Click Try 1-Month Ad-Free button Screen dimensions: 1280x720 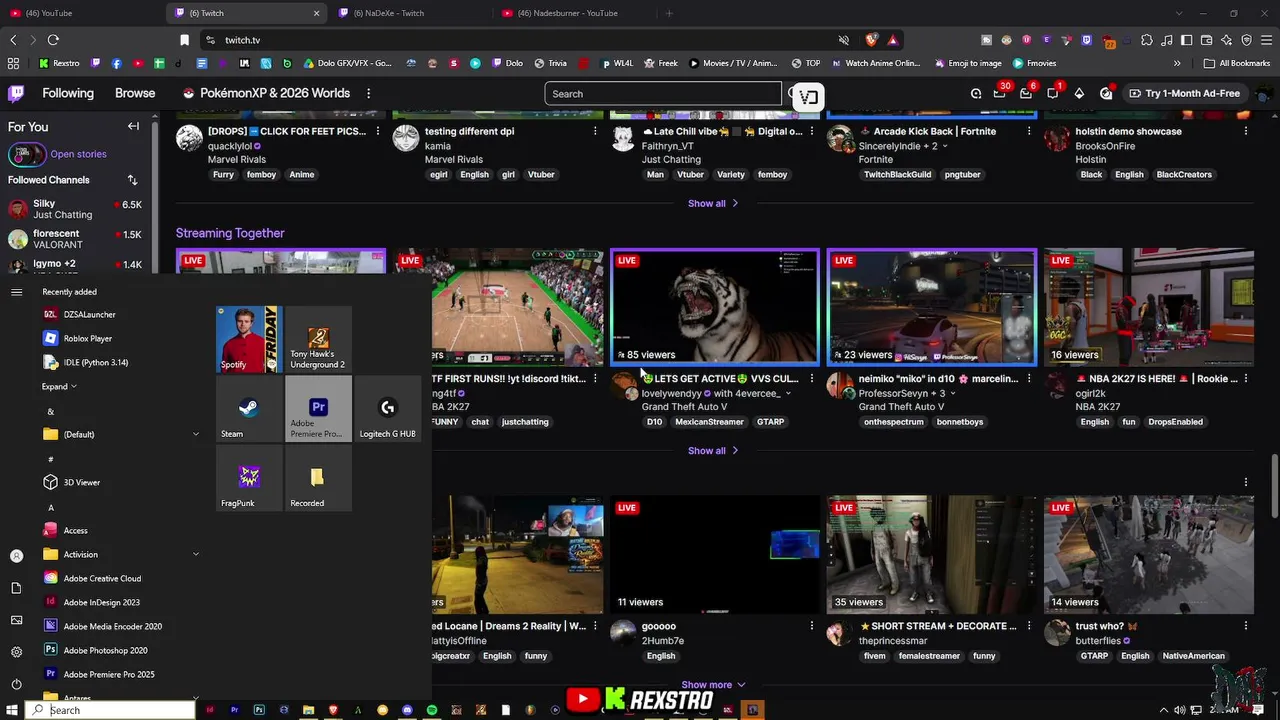(1183, 93)
